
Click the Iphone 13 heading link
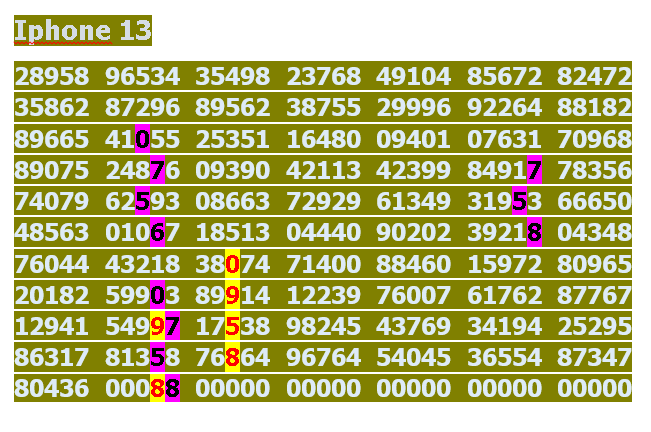pyautogui.click(x=82, y=31)
